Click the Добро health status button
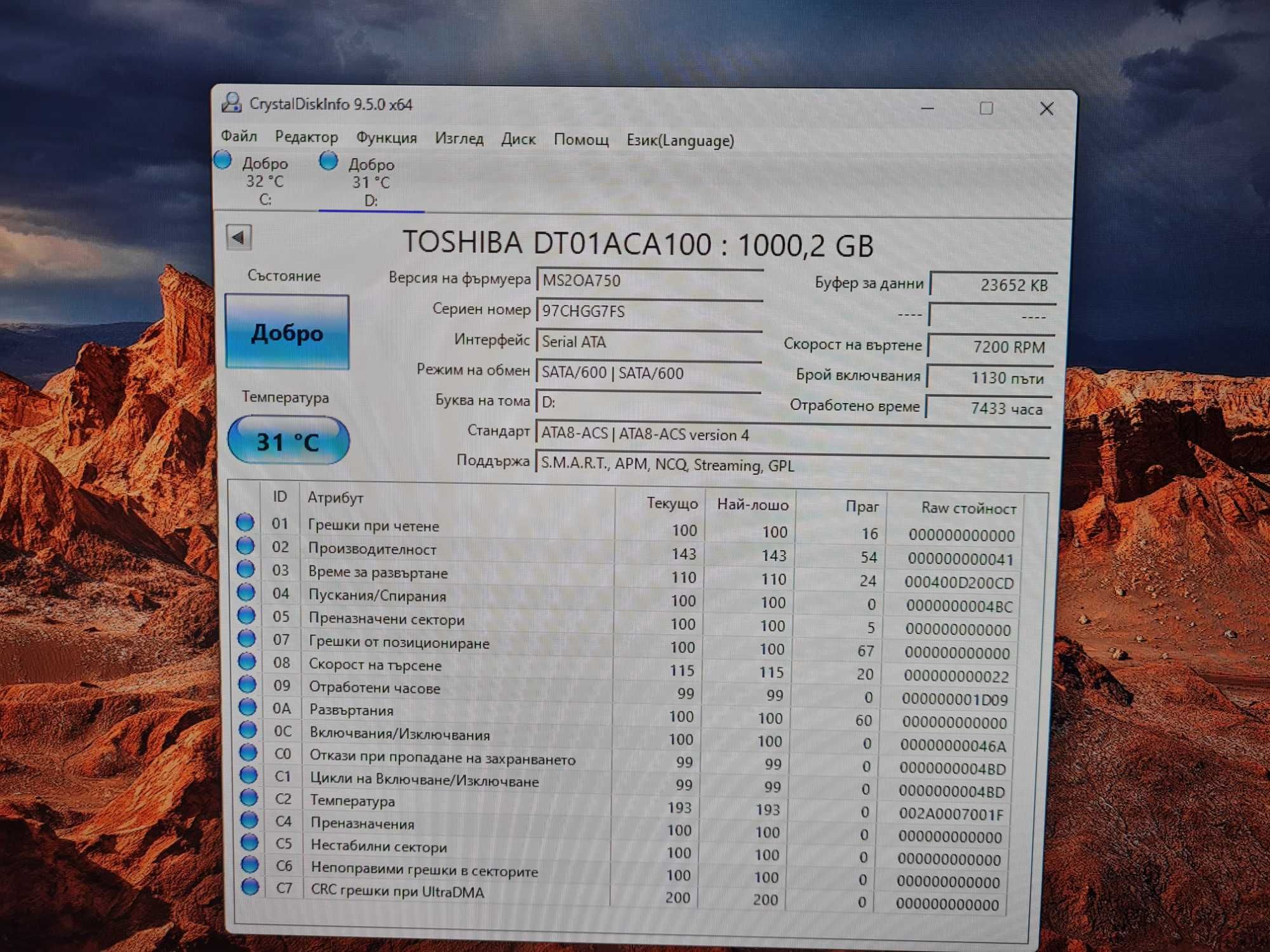 [x=287, y=332]
